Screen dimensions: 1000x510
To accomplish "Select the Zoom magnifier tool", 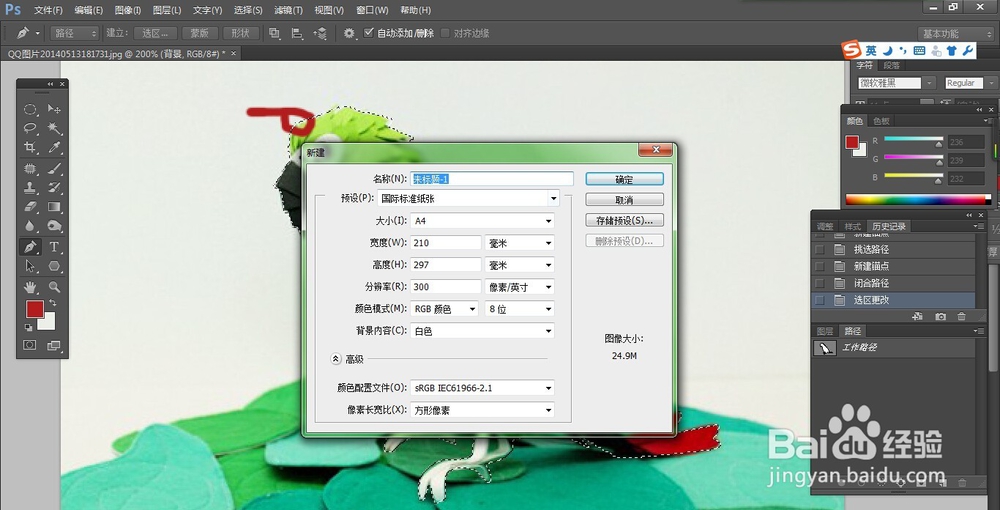I will click(x=54, y=287).
